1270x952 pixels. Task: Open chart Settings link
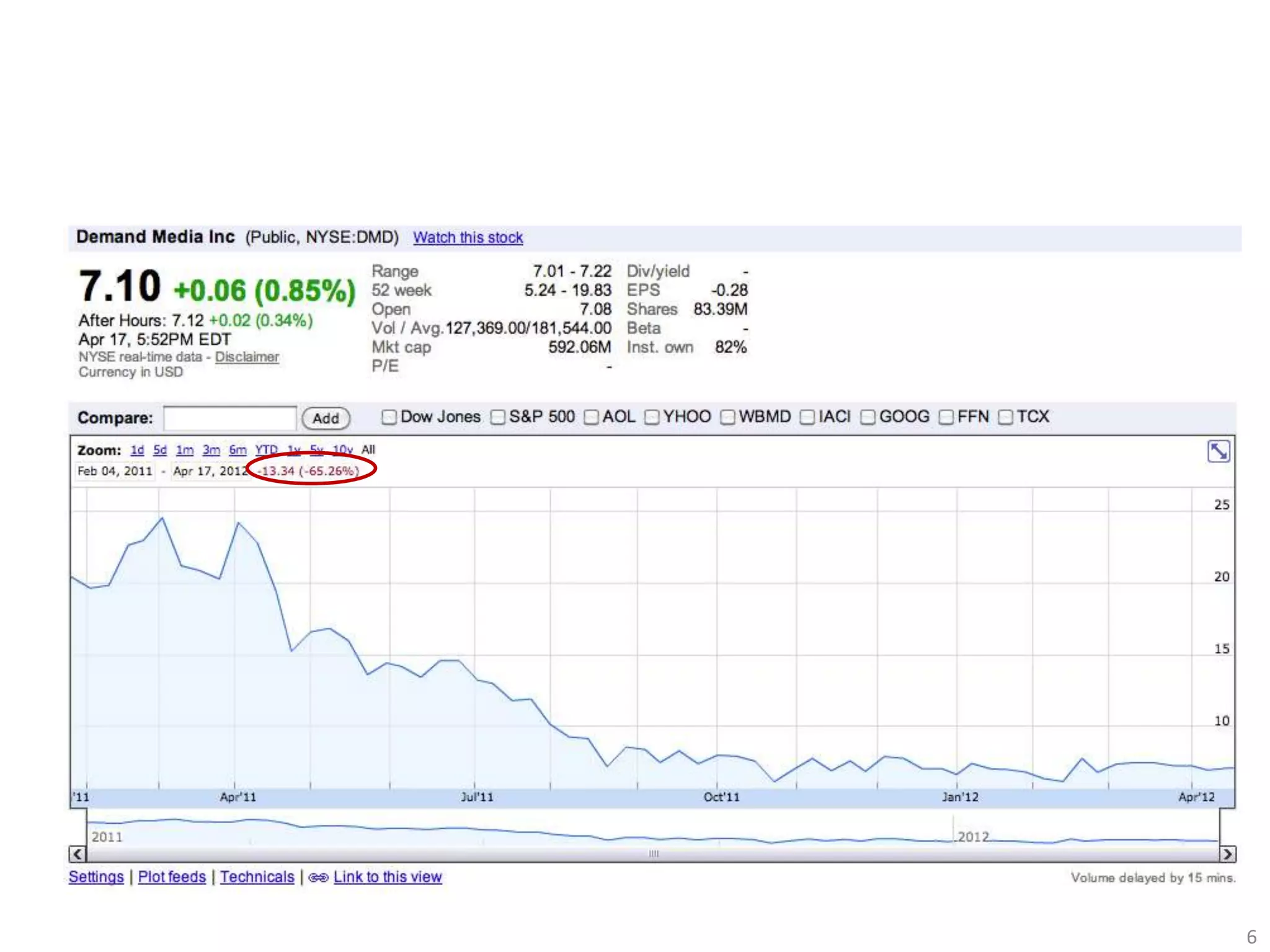[x=96, y=877]
